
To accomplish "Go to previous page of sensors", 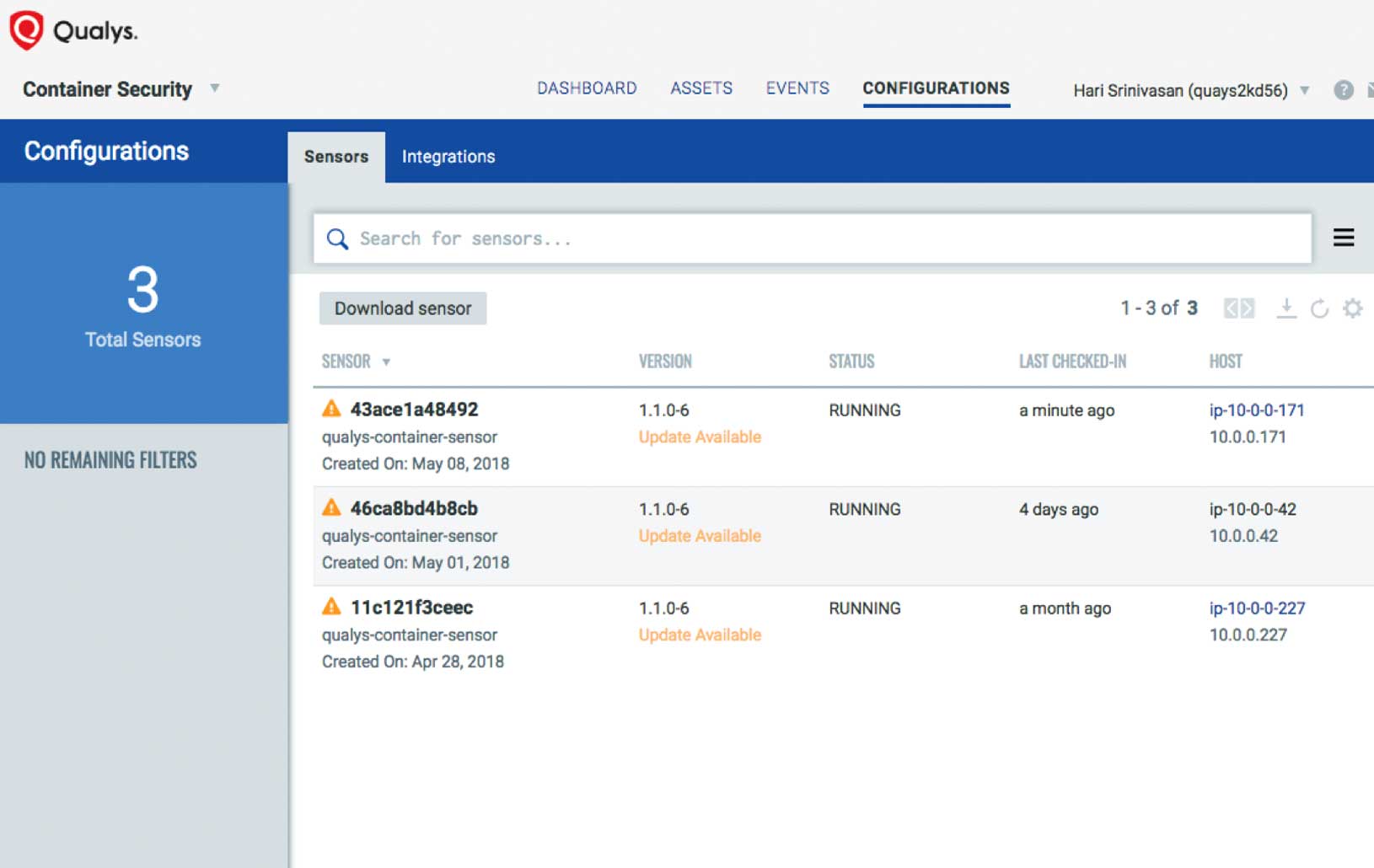I will tap(1231, 308).
